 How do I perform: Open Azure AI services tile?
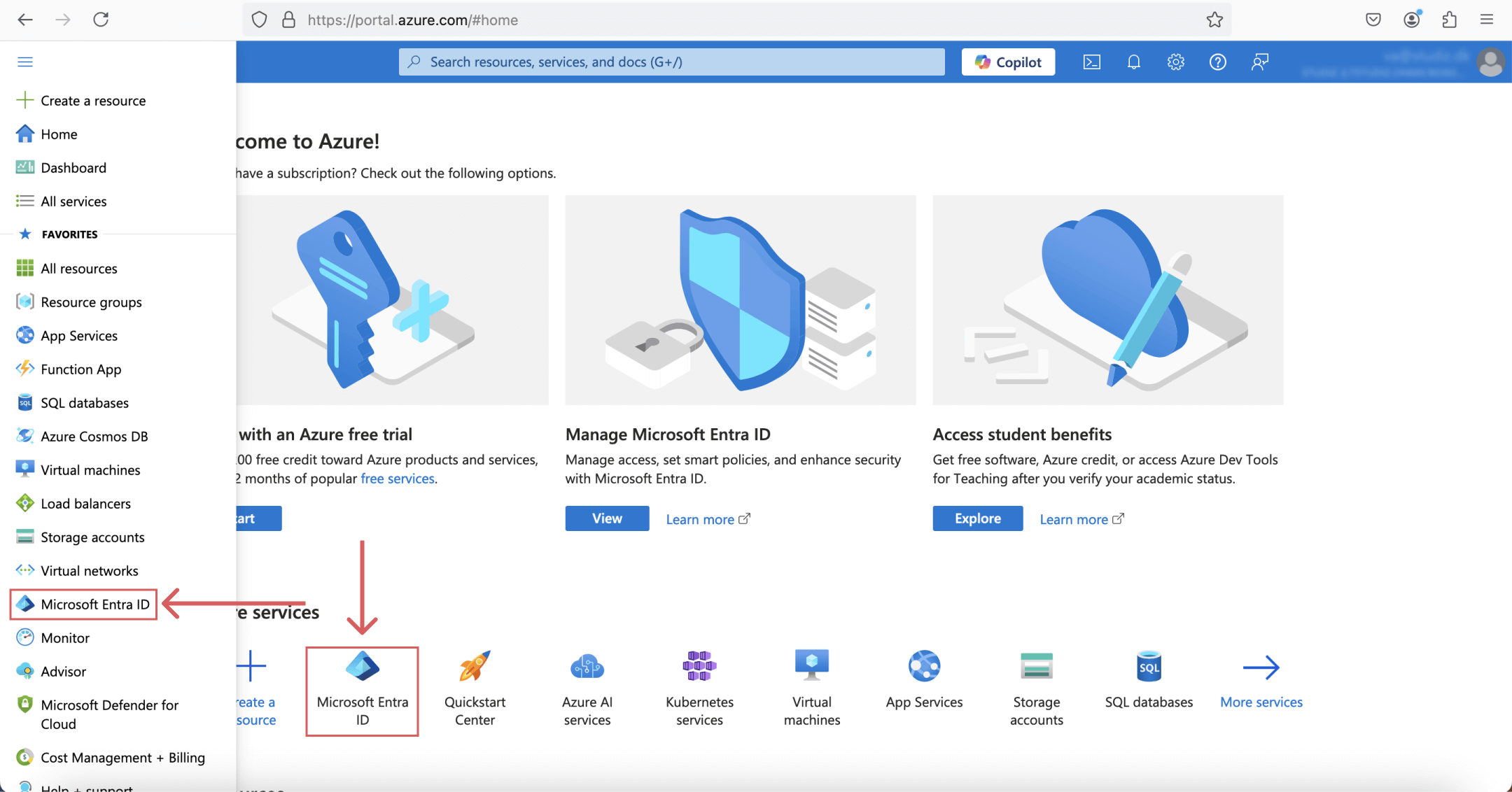pyautogui.click(x=587, y=689)
